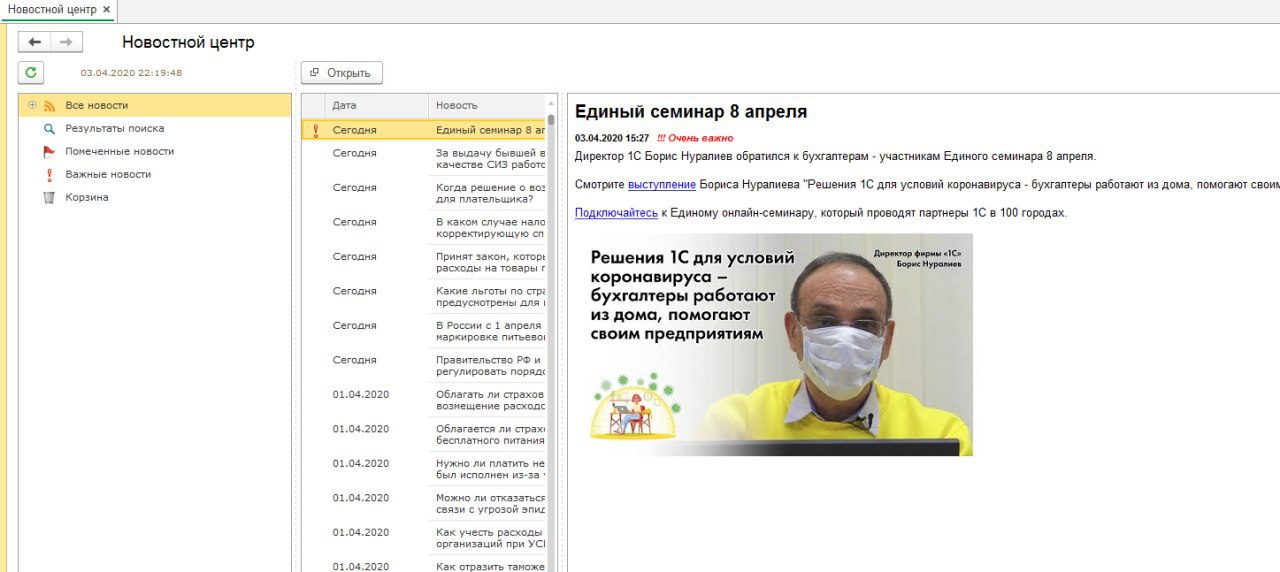Select the importance mark on Единый семинар row
This screenshot has width=1280, height=572.
(x=315, y=130)
